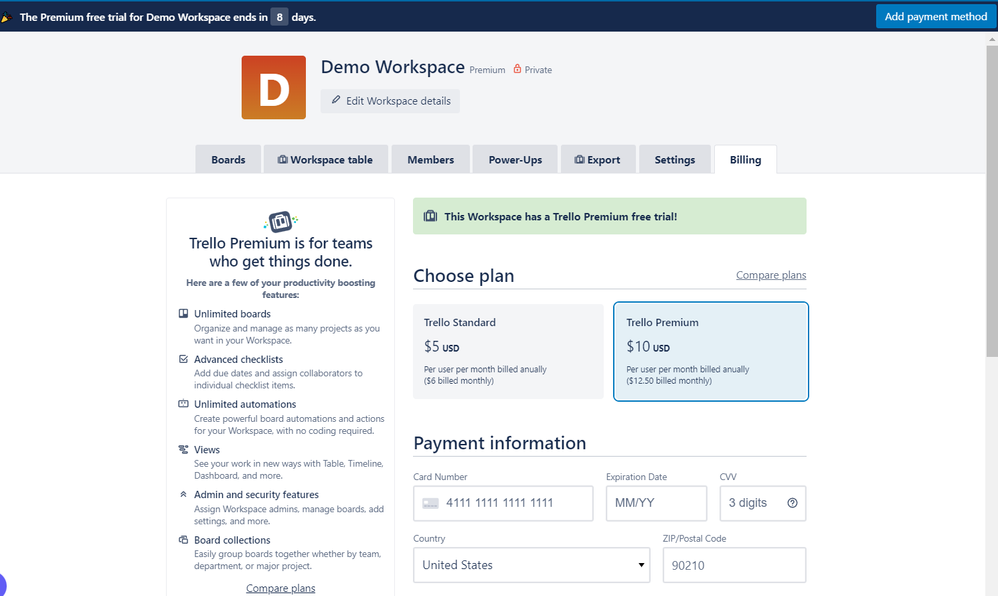
Task: Click the Unlimited boards feature icon
Action: [185, 313]
